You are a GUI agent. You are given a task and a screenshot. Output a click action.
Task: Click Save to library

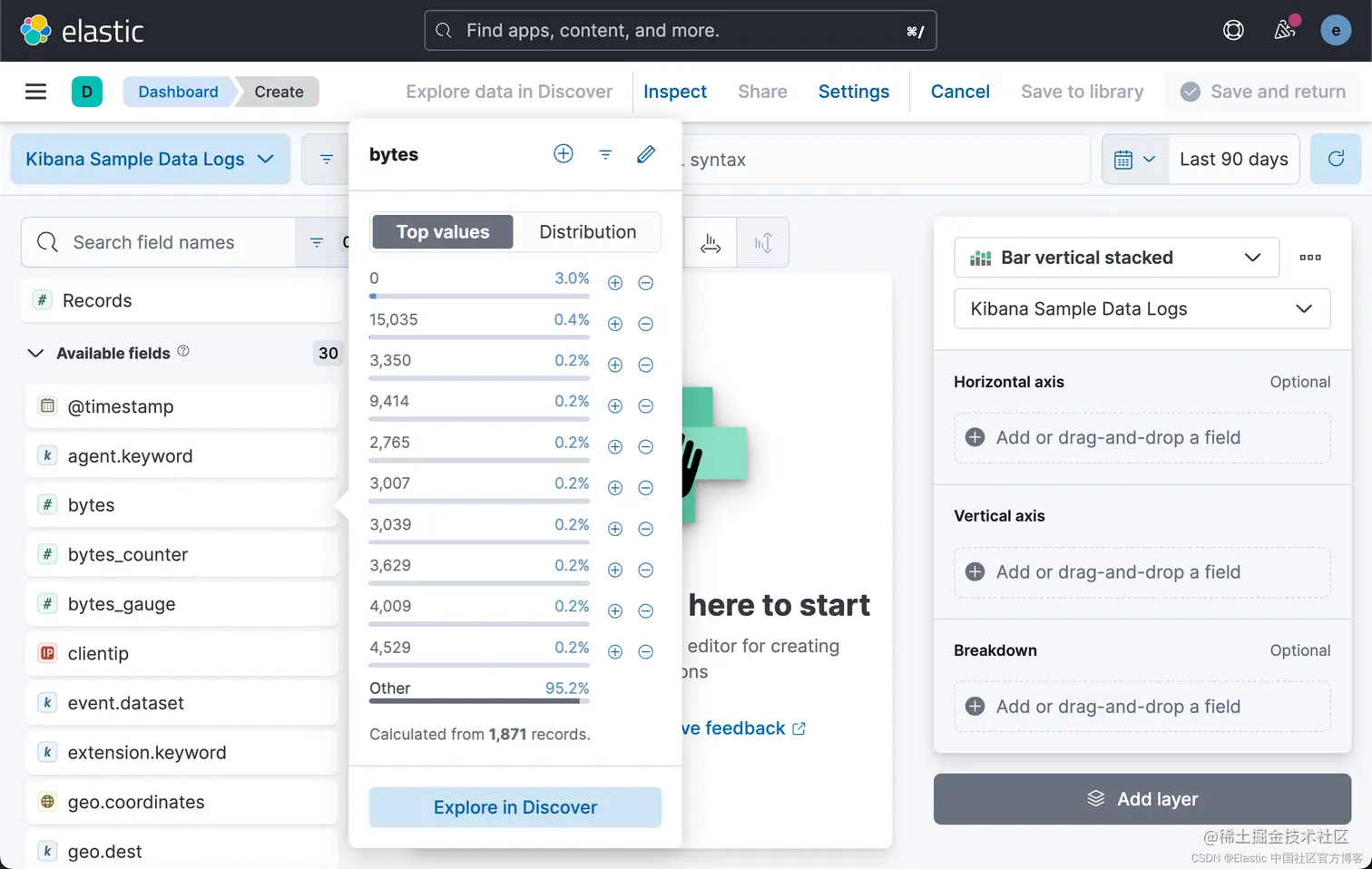(x=1082, y=92)
